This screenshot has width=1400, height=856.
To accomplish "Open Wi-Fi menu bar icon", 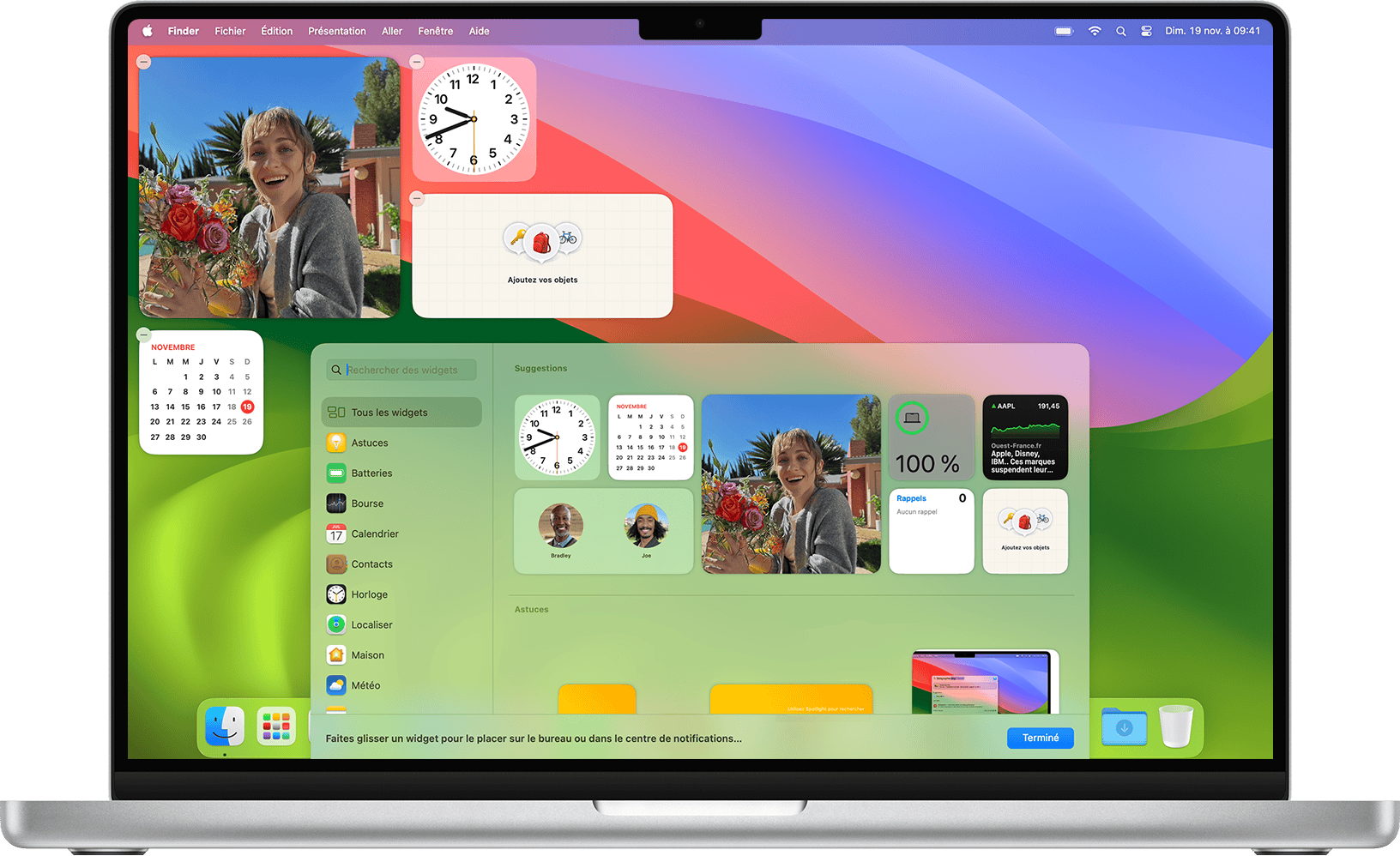I will [x=1095, y=31].
